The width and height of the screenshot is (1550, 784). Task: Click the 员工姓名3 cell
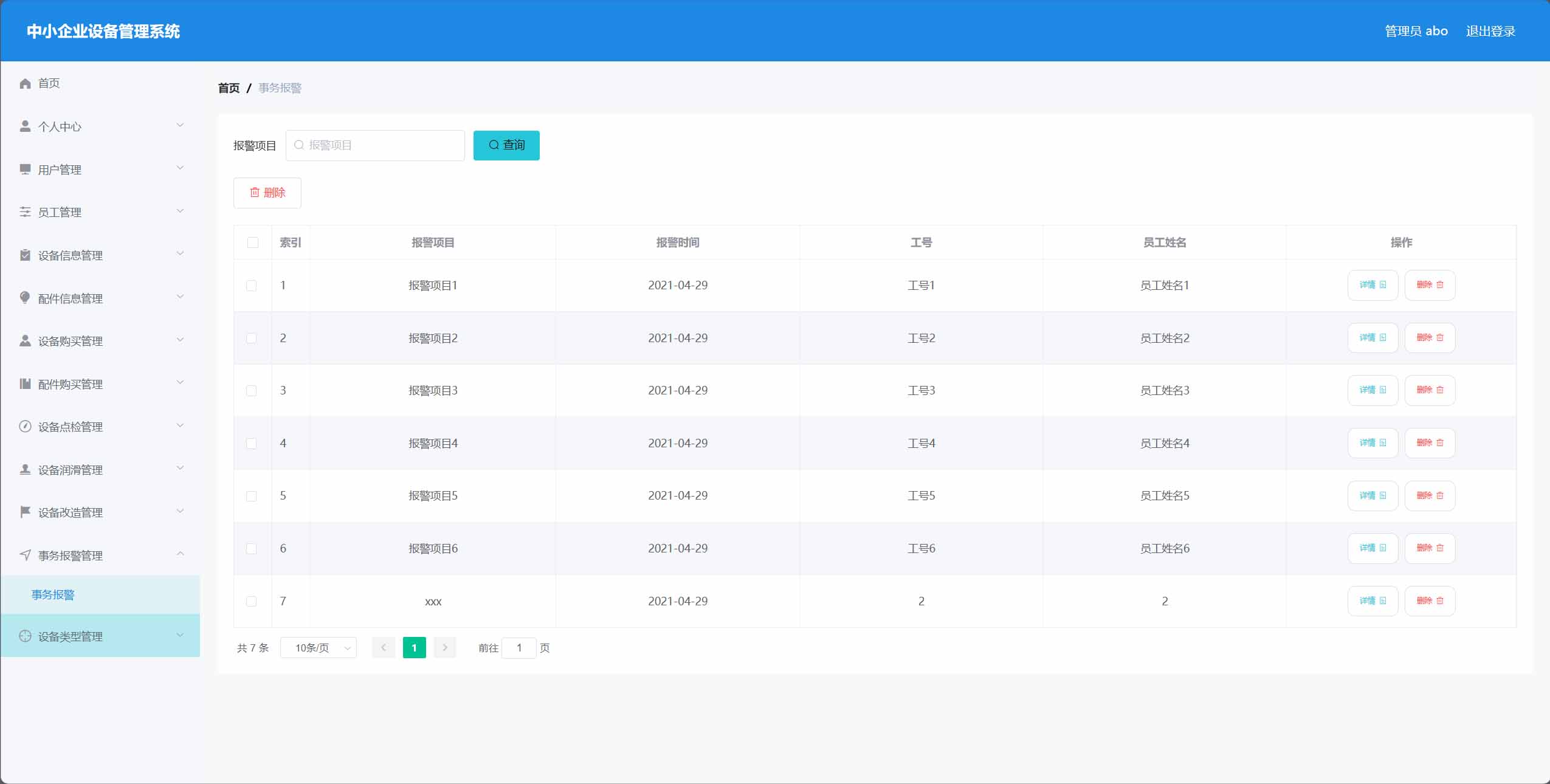click(1165, 390)
